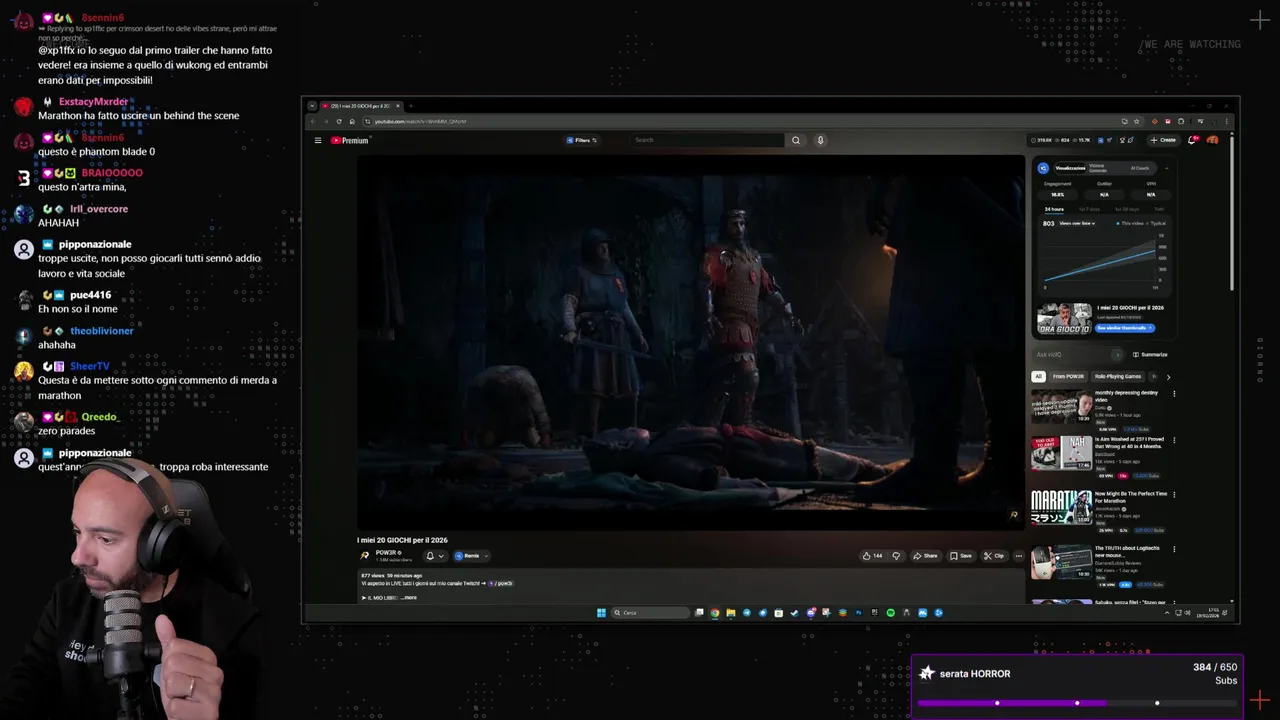This screenshot has height=720, width=1280.
Task: Open the Marathon recommended video thumbnail
Action: [x=1061, y=507]
